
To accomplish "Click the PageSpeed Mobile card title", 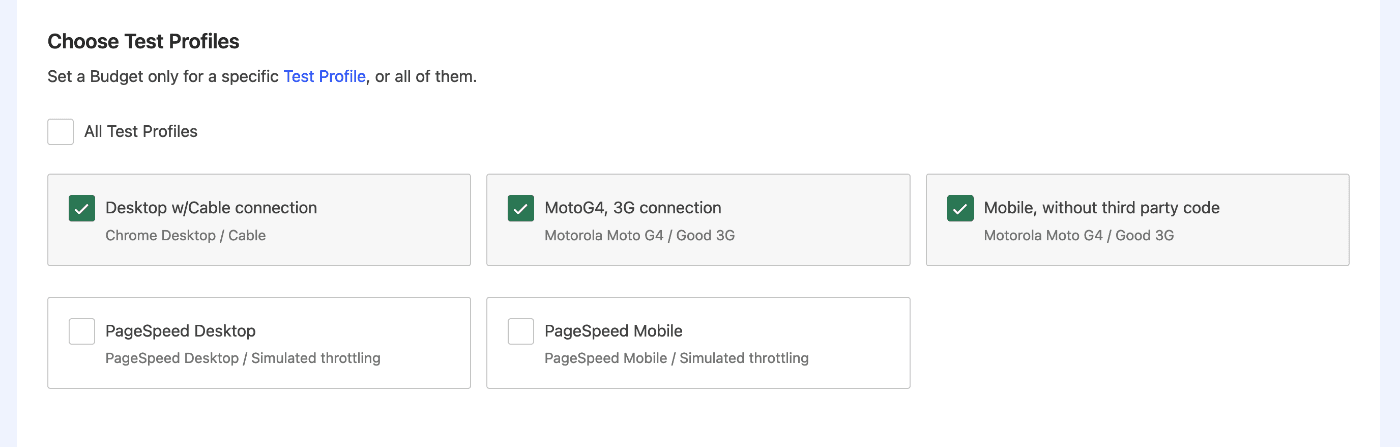I will 613,331.
